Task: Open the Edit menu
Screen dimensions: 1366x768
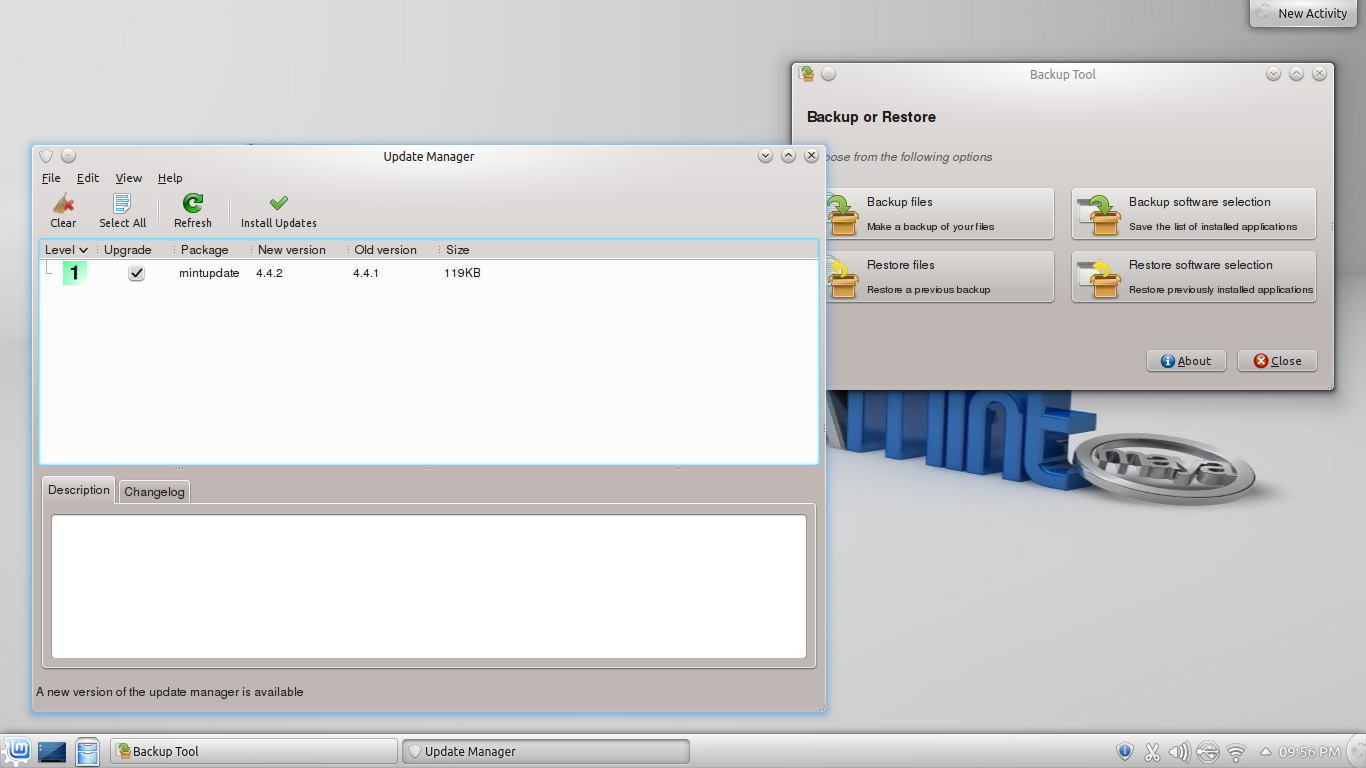Action: pos(88,178)
